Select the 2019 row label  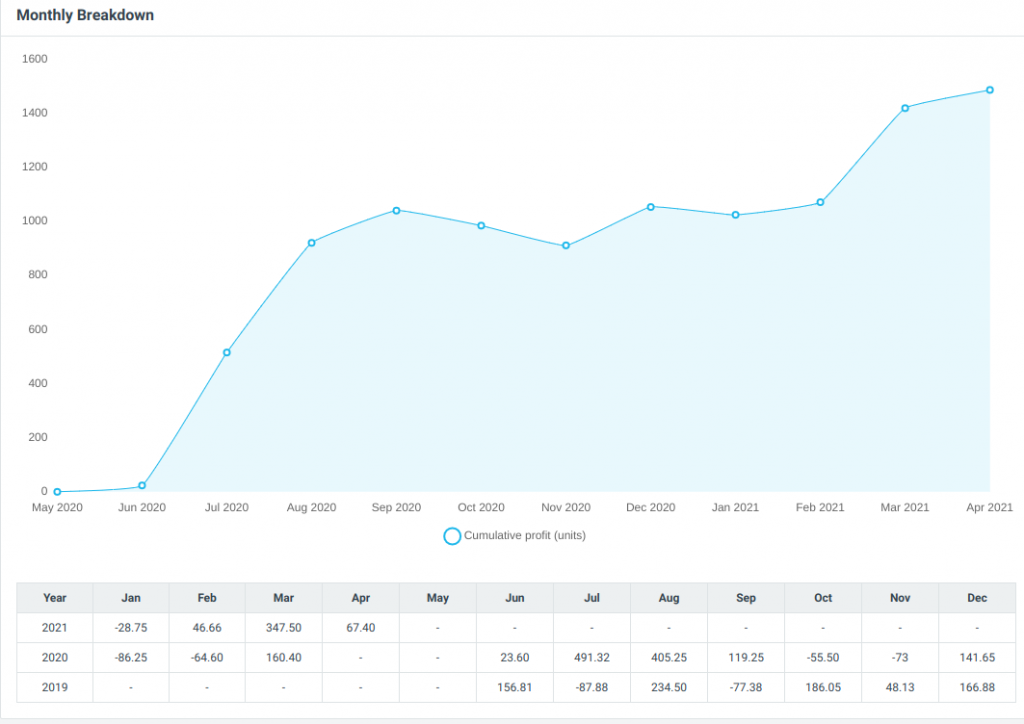tap(55, 688)
